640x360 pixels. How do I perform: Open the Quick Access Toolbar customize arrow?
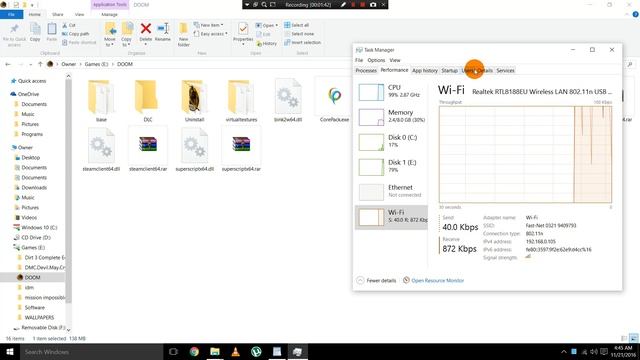click(x=32, y=5)
